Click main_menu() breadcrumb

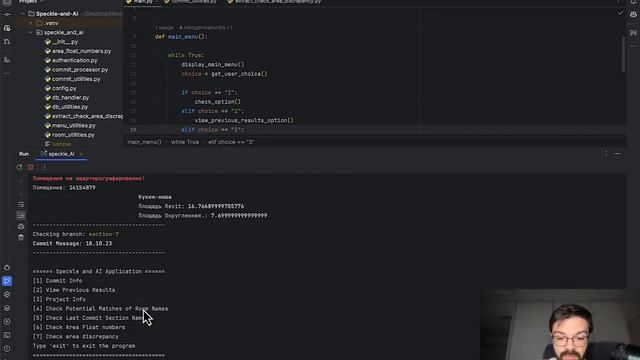[144, 142]
